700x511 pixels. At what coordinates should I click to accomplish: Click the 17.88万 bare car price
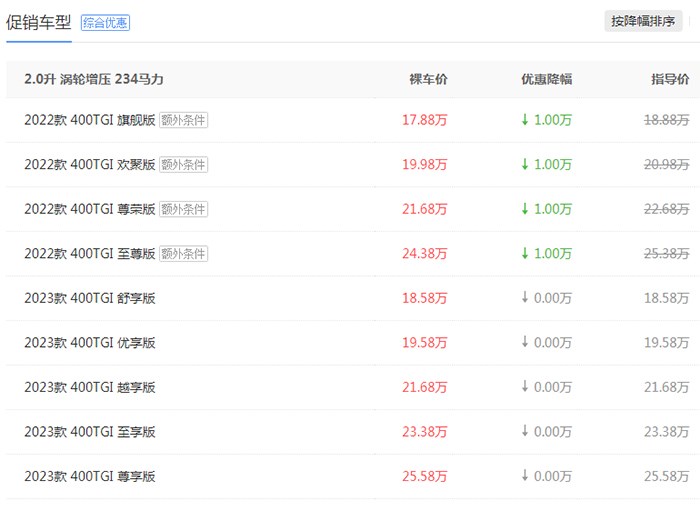(425, 120)
